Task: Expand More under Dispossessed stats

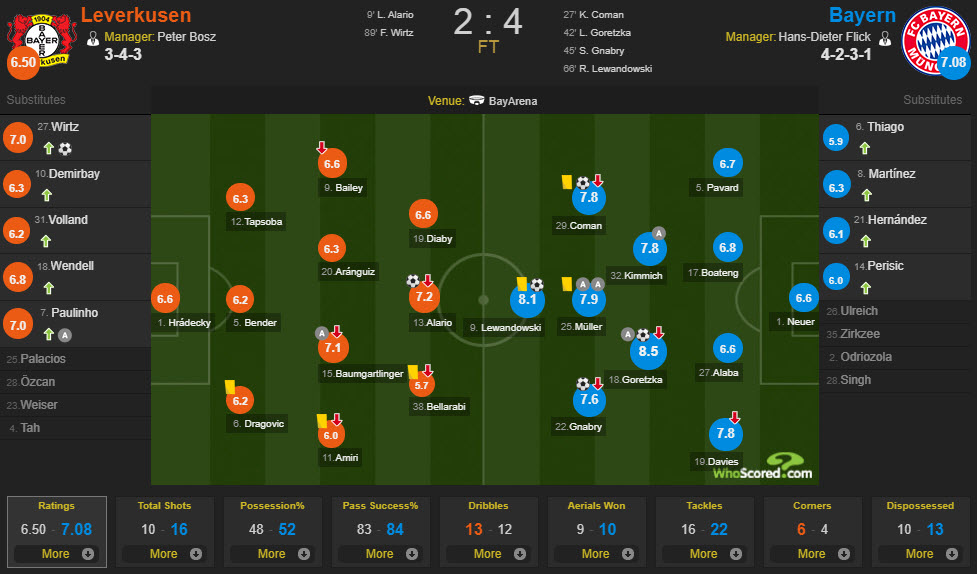Action: pos(920,553)
